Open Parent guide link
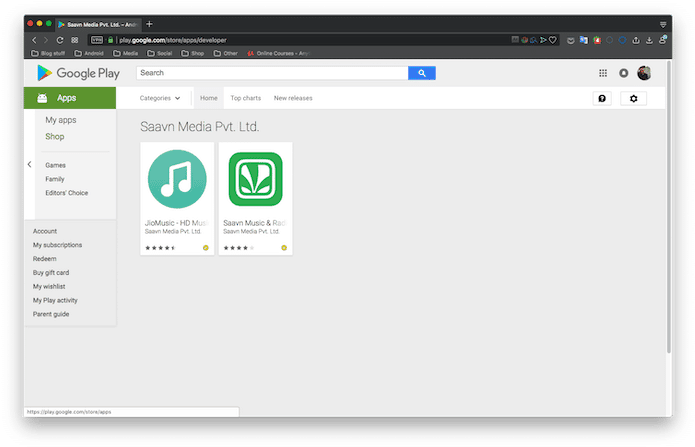 pos(51,314)
